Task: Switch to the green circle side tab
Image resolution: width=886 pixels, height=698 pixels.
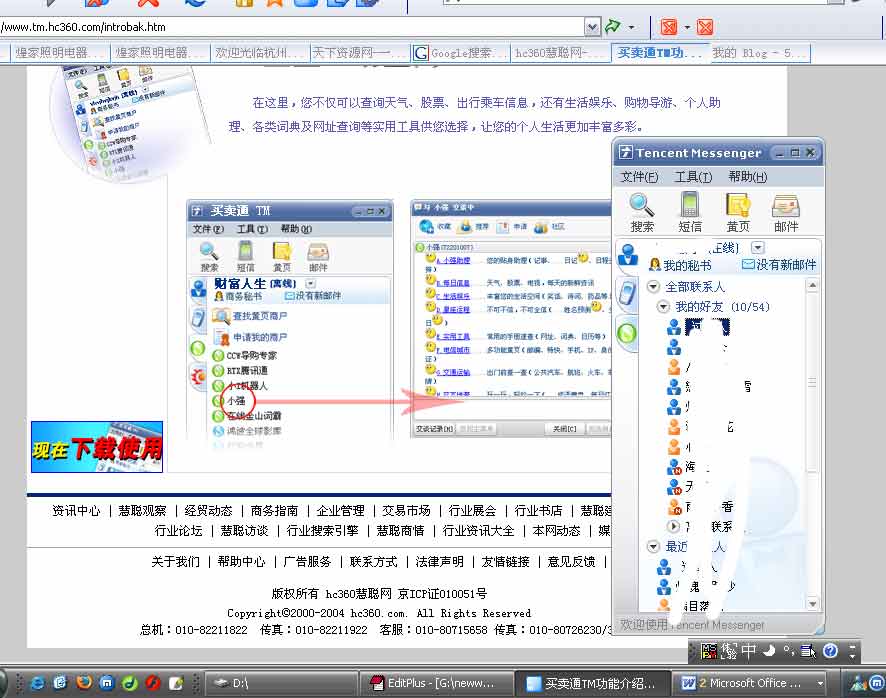Action: (627, 333)
